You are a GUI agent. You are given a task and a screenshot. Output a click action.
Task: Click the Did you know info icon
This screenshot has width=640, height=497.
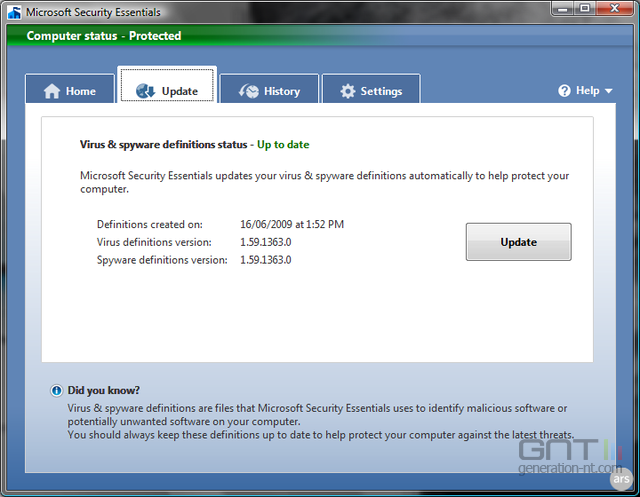(x=56, y=390)
